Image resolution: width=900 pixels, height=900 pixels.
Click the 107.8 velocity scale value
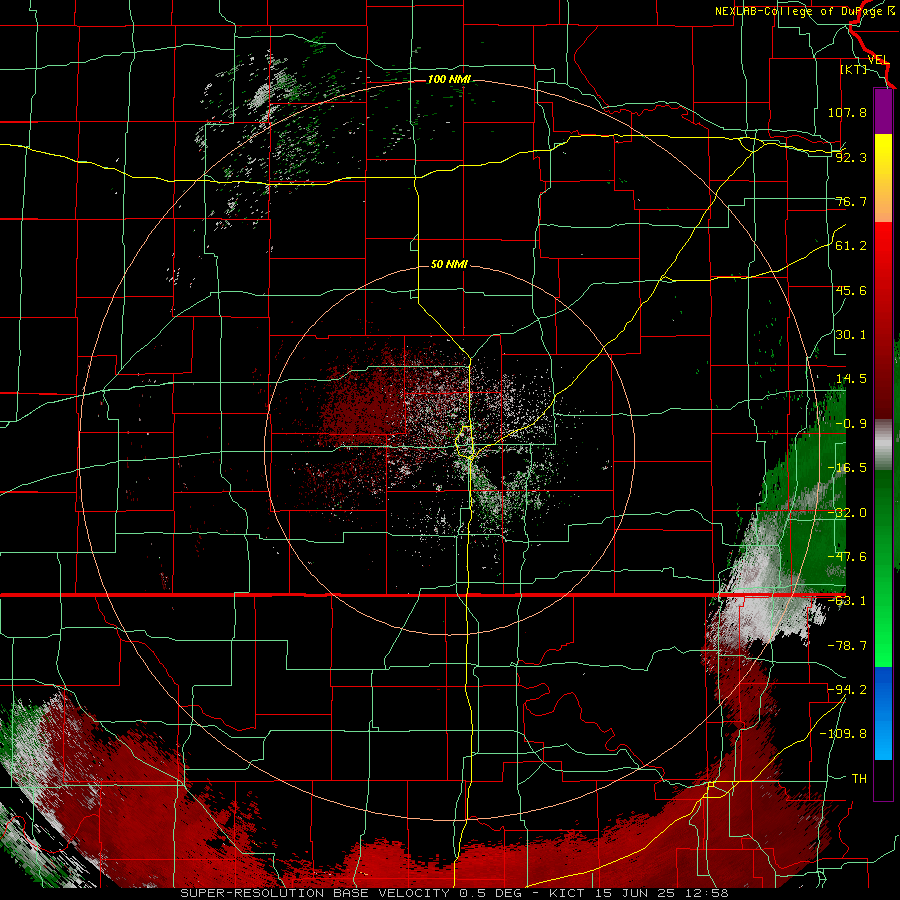click(x=847, y=112)
